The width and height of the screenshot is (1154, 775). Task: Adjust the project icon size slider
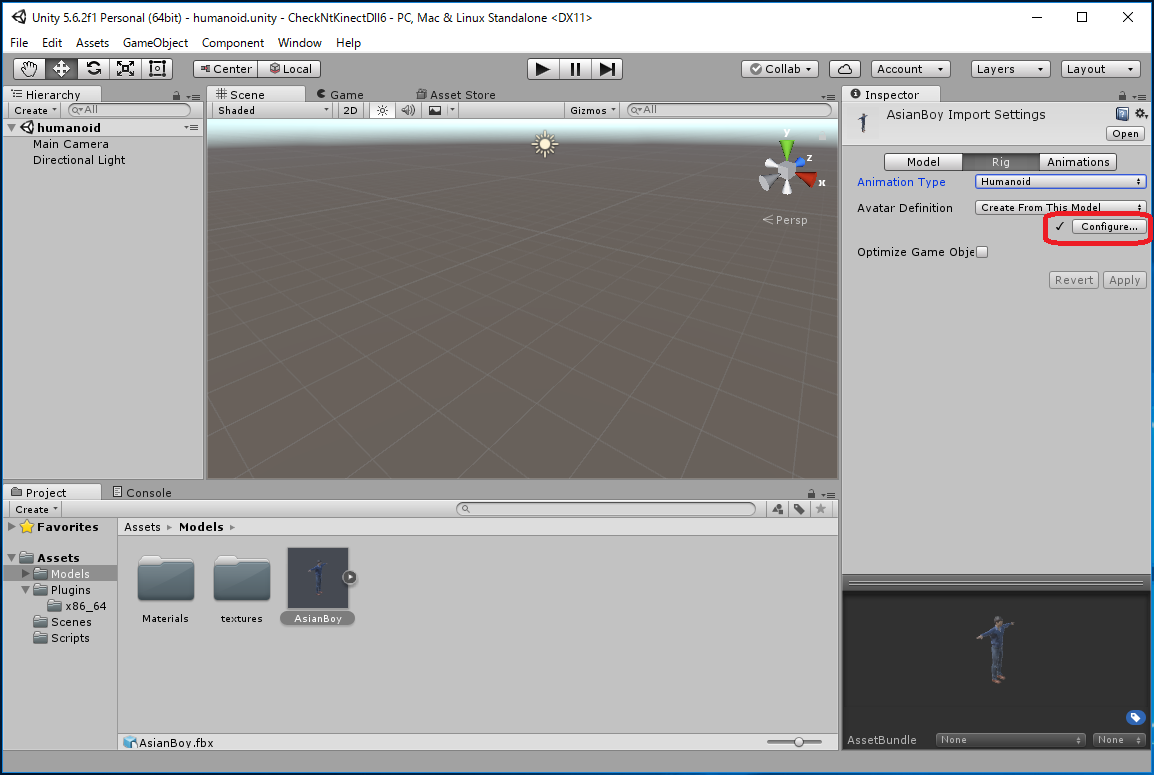[x=798, y=742]
